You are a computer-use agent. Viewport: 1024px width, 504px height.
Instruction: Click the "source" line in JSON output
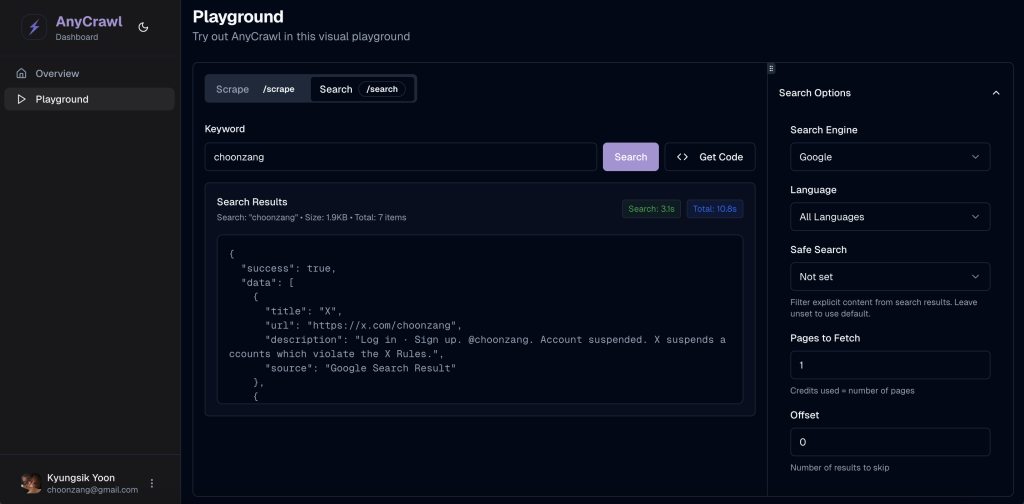360,368
